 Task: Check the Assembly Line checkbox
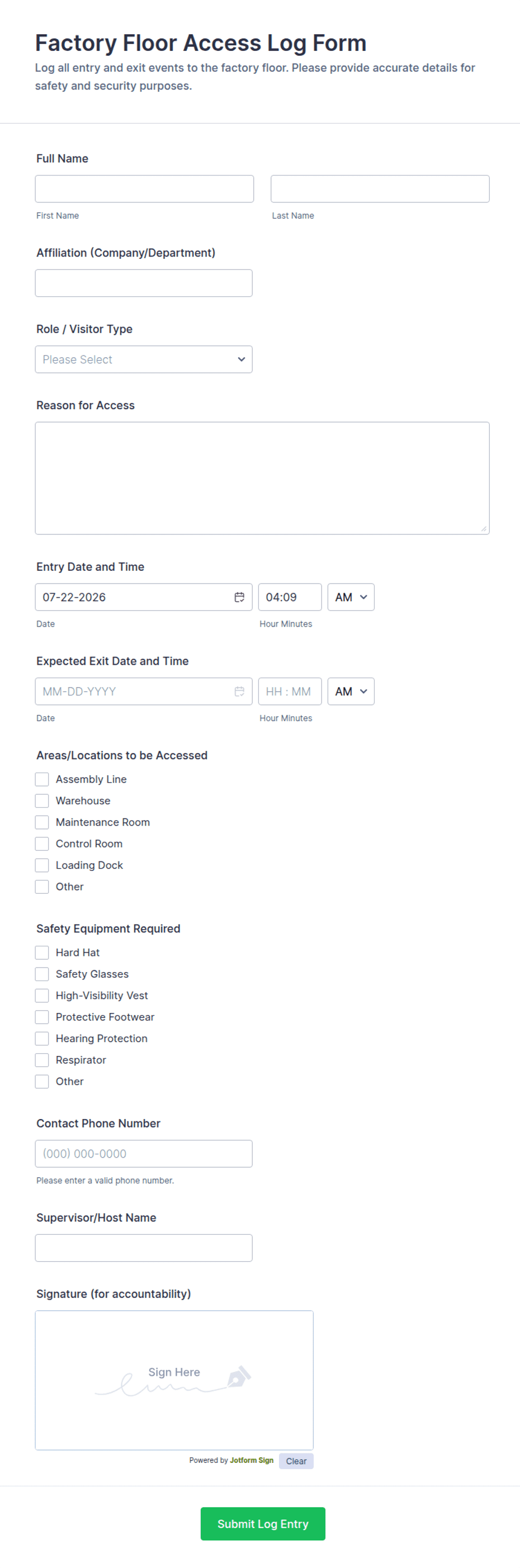coord(42,779)
